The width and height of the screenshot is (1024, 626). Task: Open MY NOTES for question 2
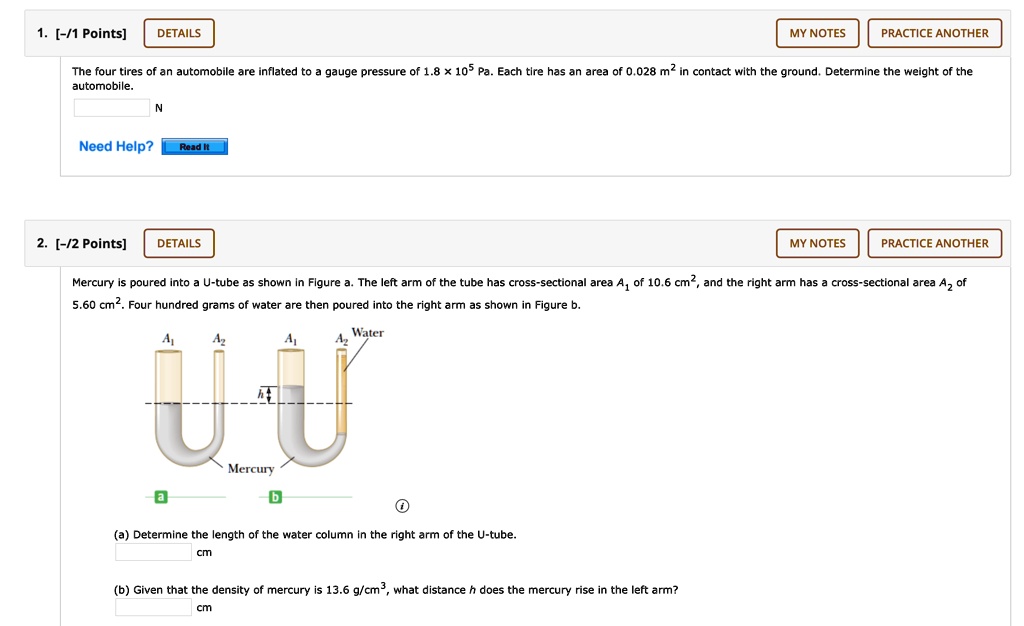pos(817,243)
